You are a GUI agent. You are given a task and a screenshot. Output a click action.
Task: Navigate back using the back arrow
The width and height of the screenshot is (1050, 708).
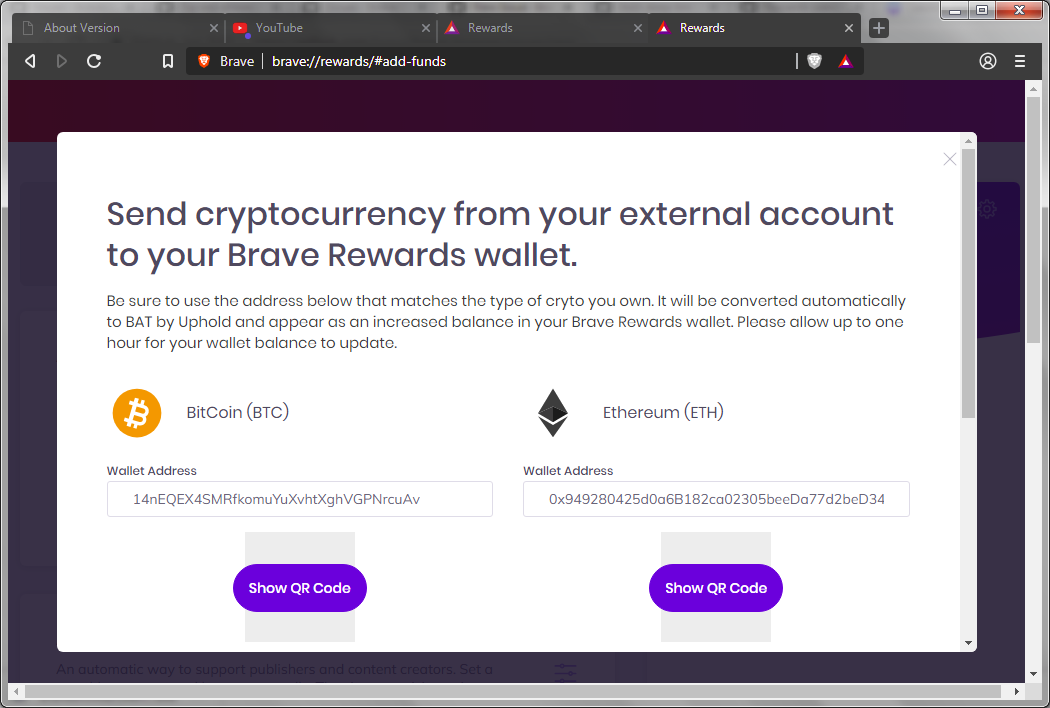[29, 61]
